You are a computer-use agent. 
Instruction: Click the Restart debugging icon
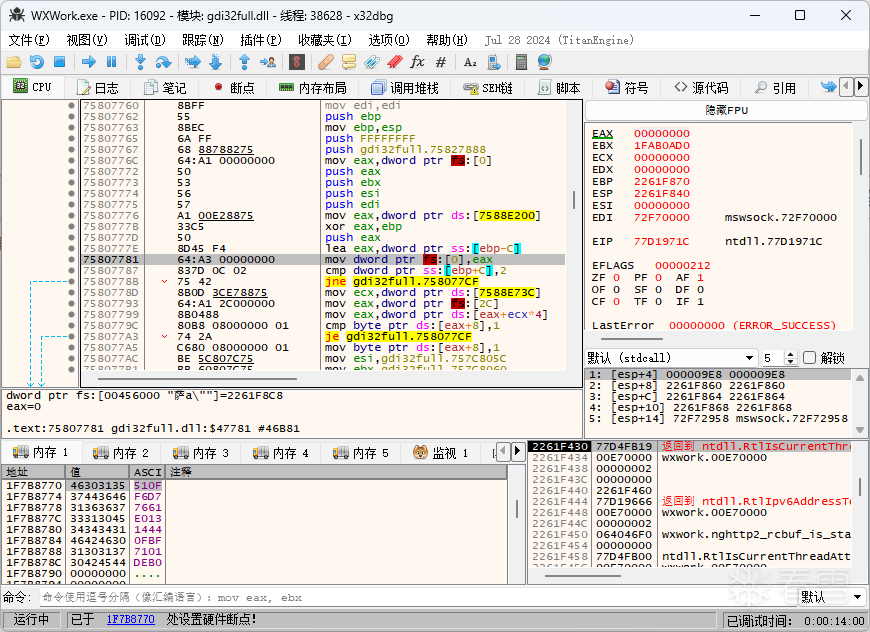(x=36, y=62)
